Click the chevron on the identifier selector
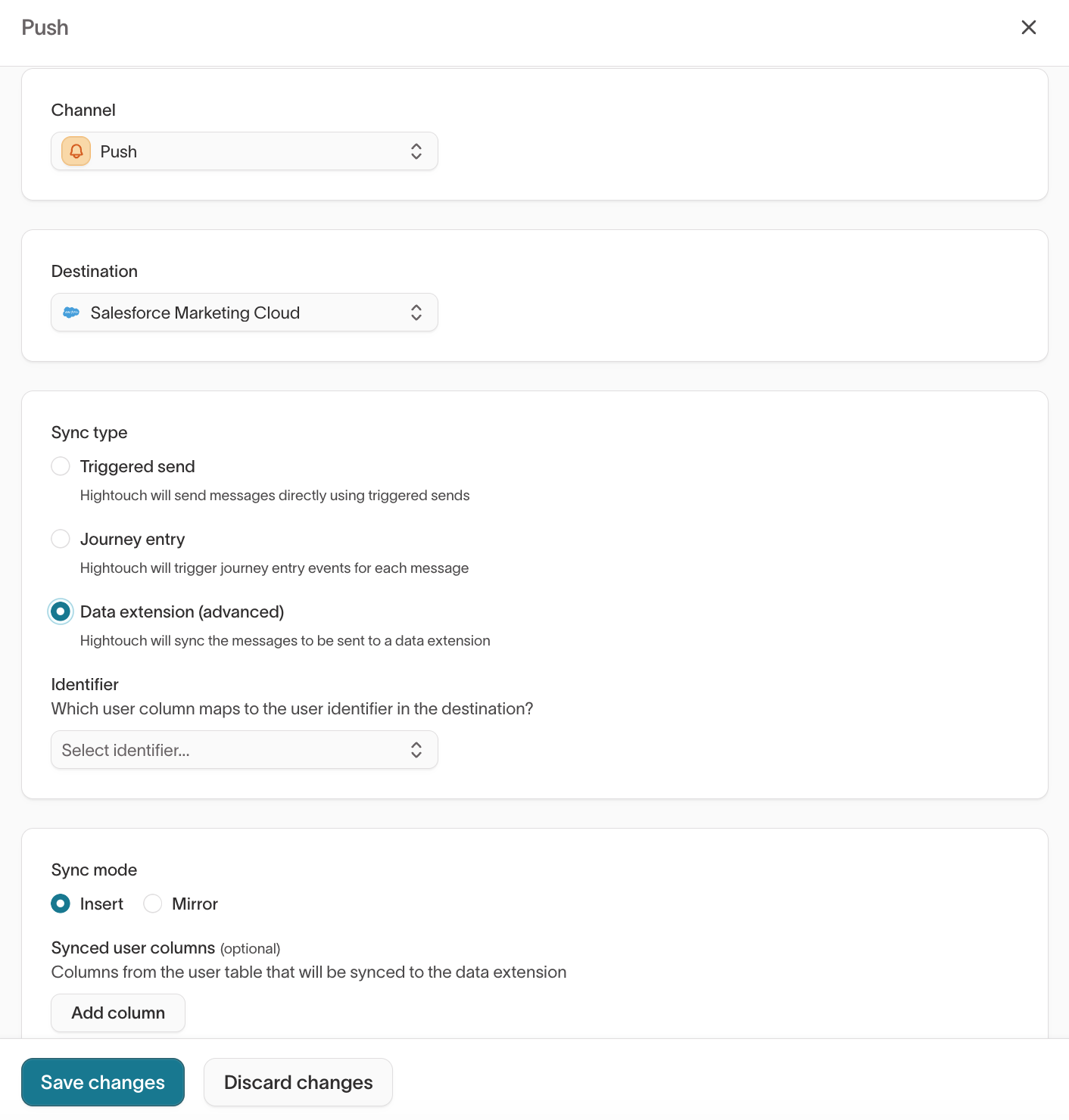This screenshot has height=1120, width=1069. tap(416, 749)
